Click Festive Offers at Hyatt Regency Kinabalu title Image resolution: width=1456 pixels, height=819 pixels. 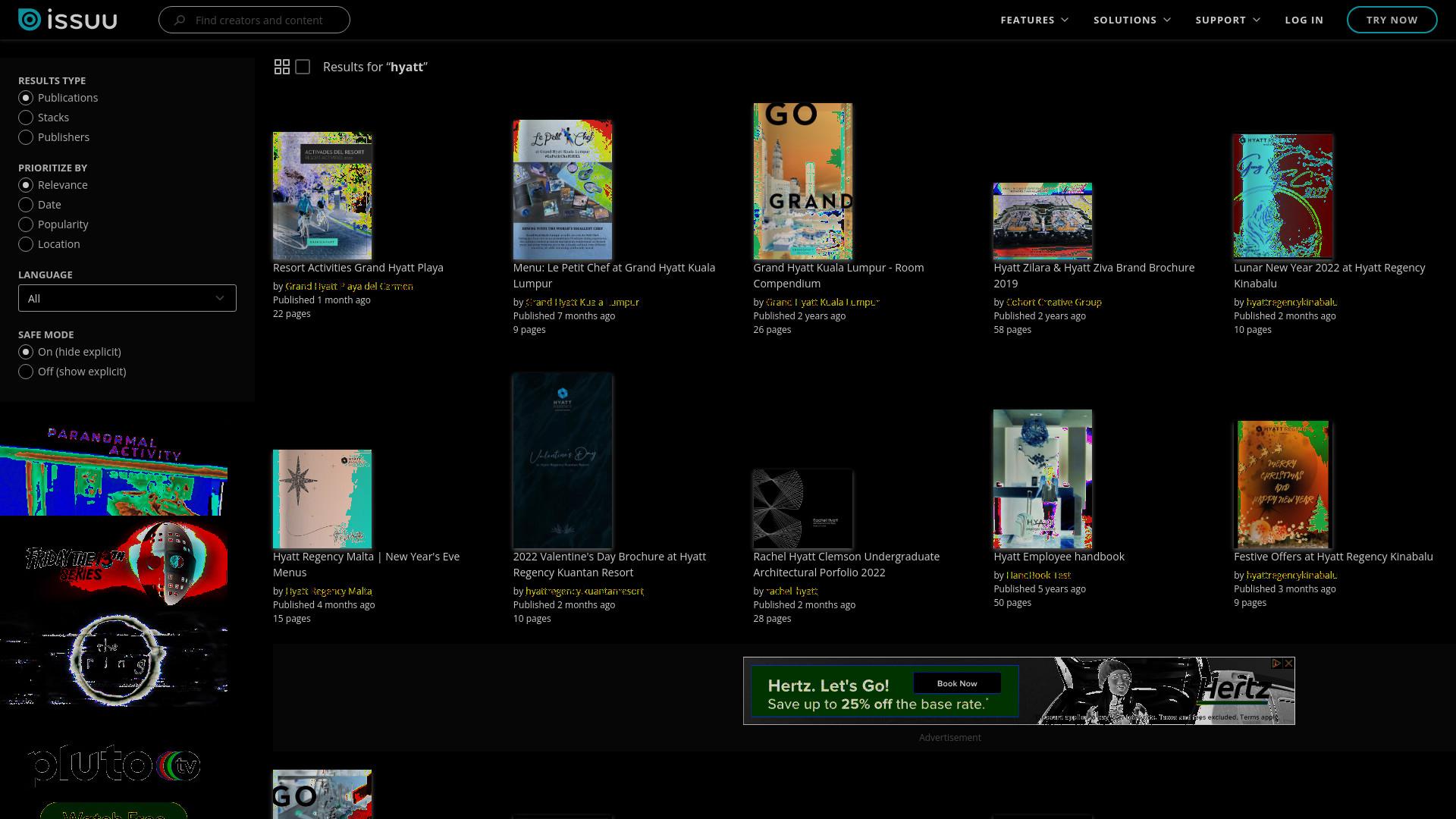coord(1333,557)
